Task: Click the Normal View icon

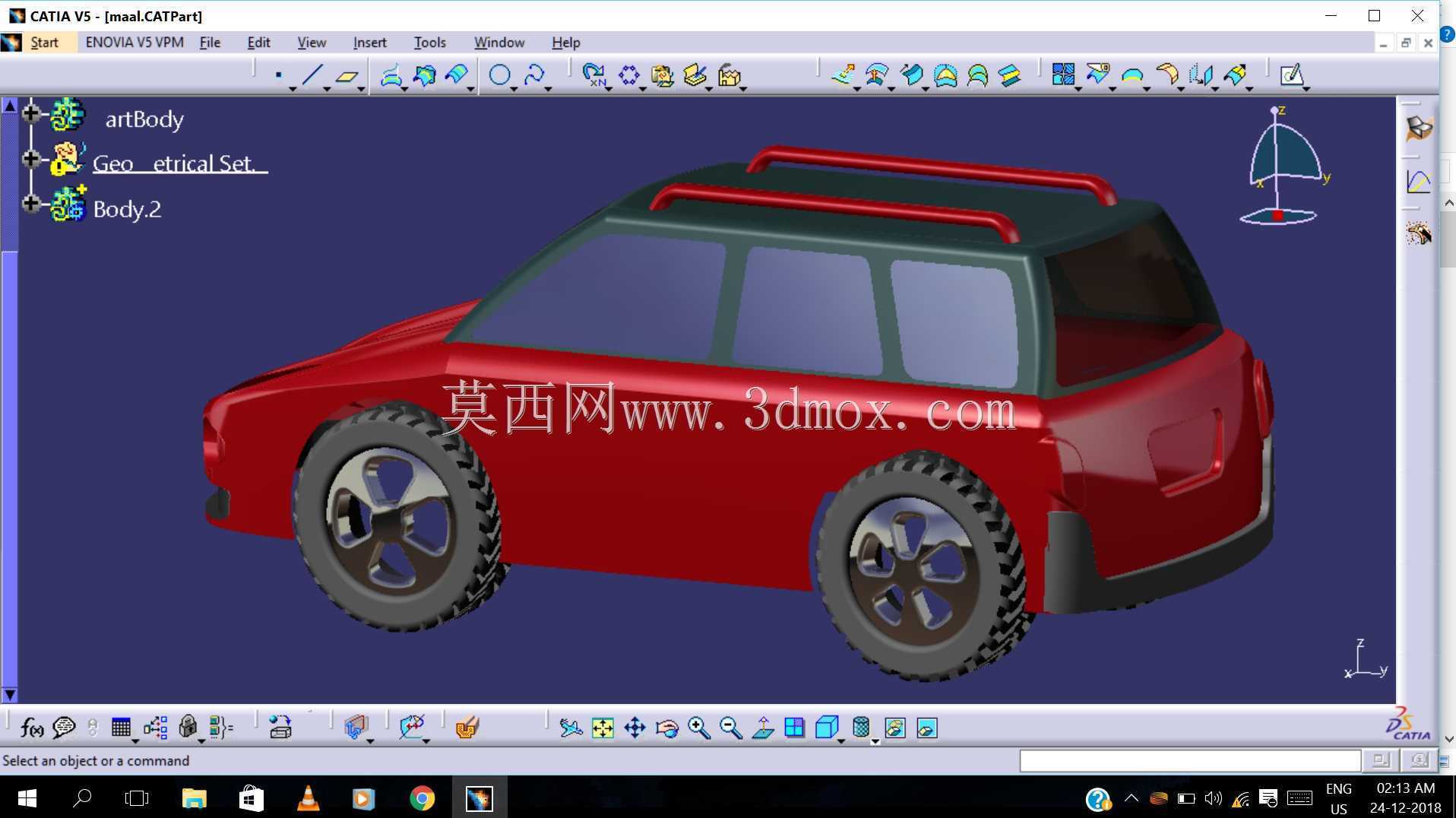Action: point(763,728)
